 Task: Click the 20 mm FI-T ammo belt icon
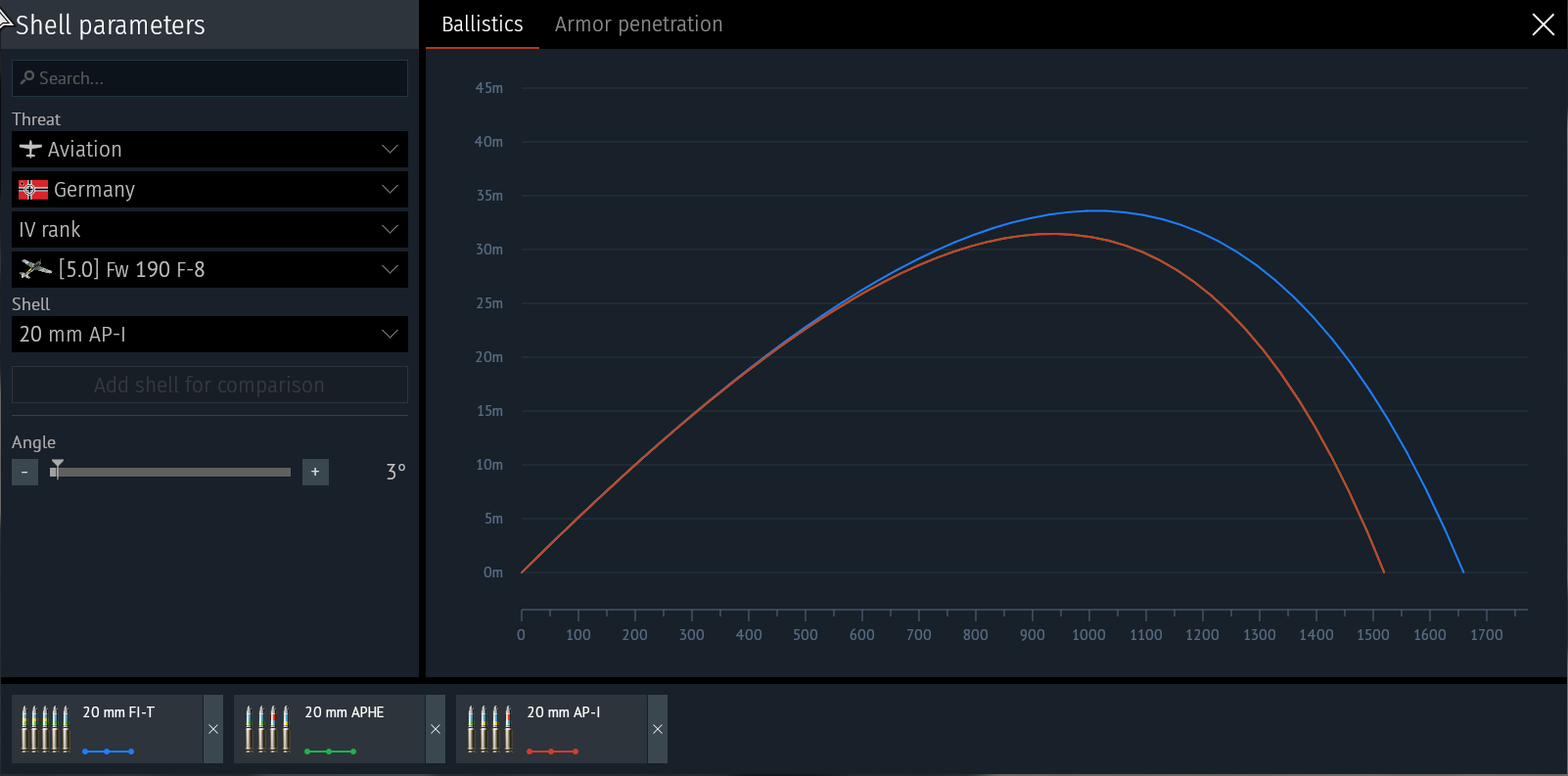[x=46, y=729]
